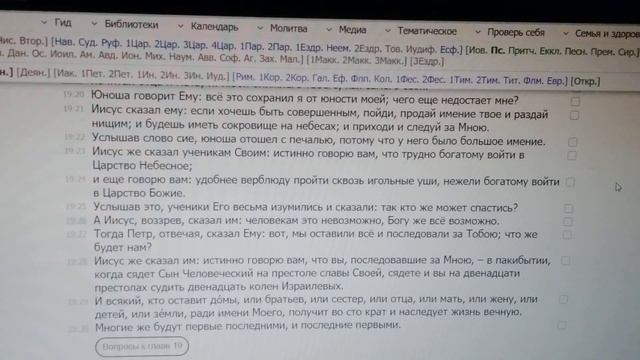Click the Вопросы к главе 19 button
The height and width of the screenshot is (360, 640).
(x=142, y=347)
